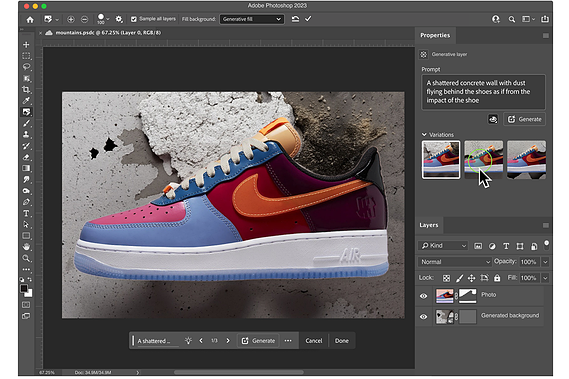Open the Normal blend mode dropdown
The image size is (569, 379).
pyautogui.click(x=455, y=262)
